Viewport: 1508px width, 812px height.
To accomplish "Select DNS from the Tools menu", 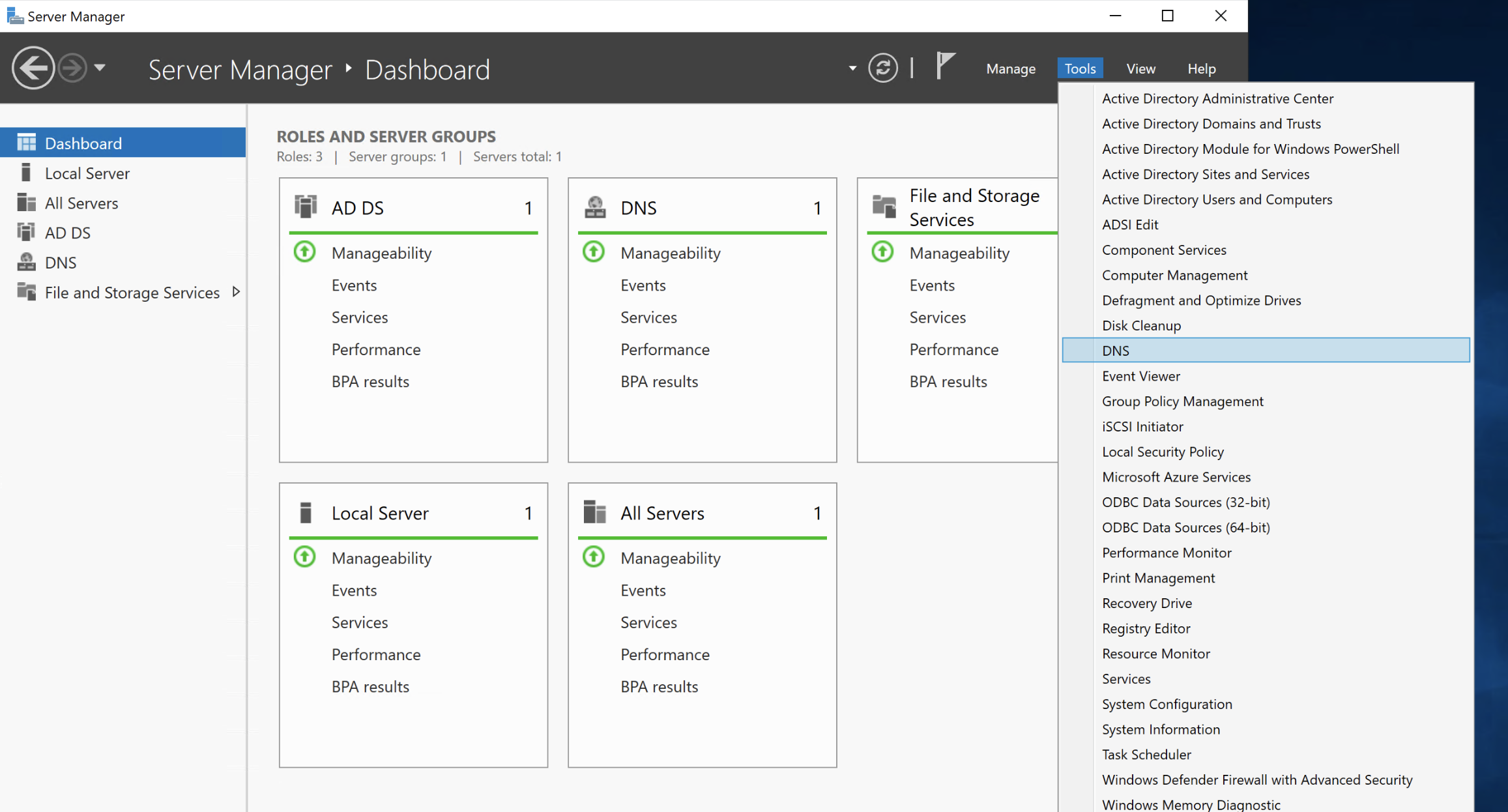I will [1115, 351].
